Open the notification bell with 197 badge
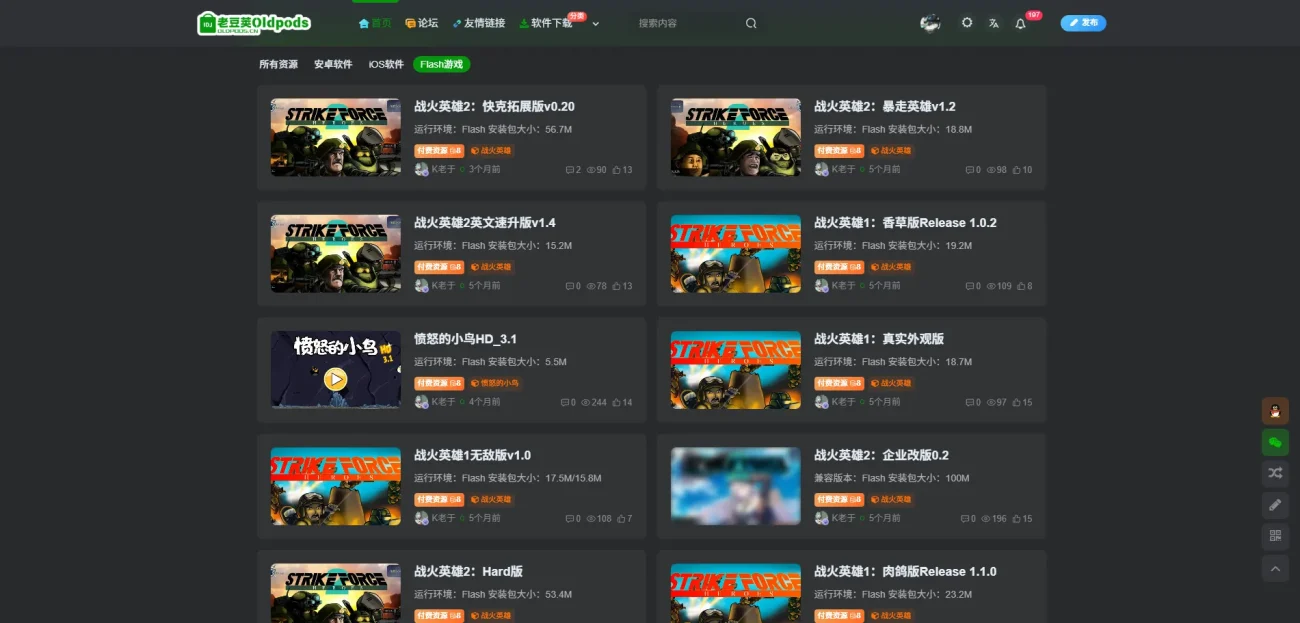 click(x=1021, y=23)
